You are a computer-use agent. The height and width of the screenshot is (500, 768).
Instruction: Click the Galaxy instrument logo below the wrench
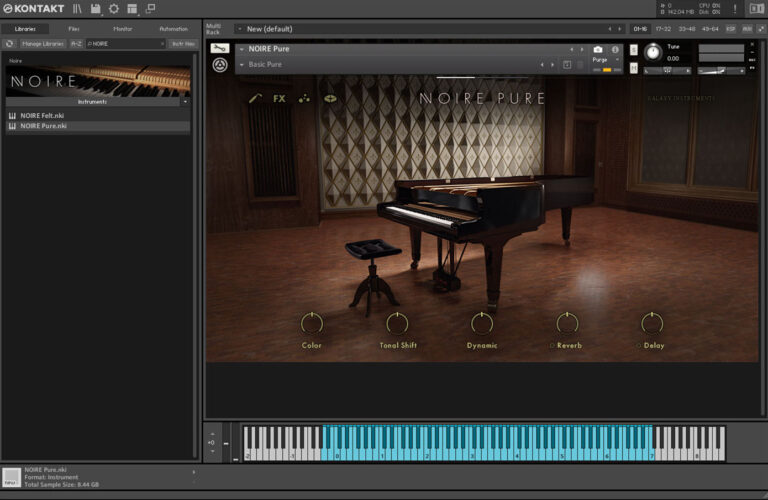point(220,65)
